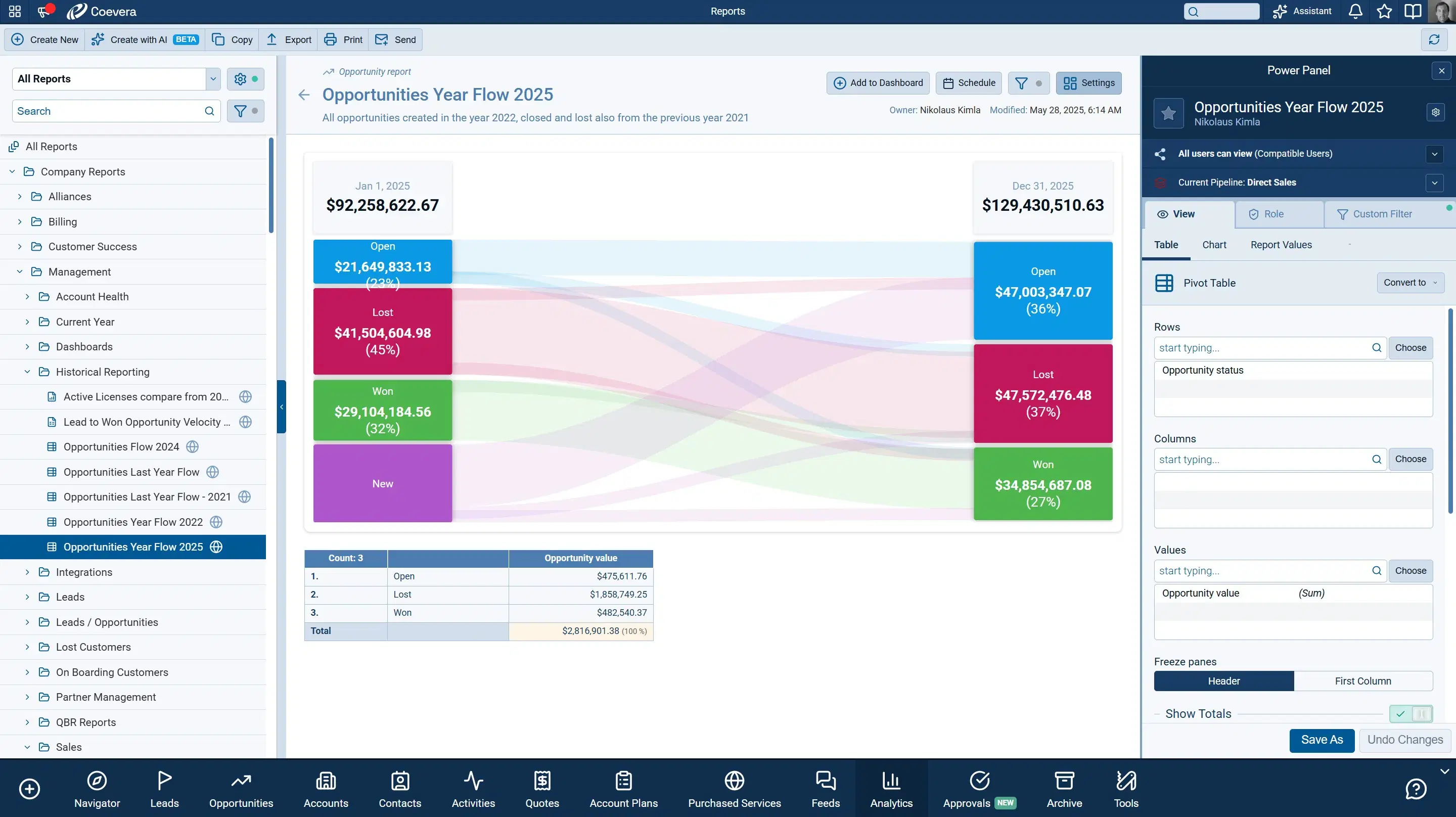The image size is (1456, 817).
Task: Open Feeds from the bottom navigation
Action: (x=825, y=788)
